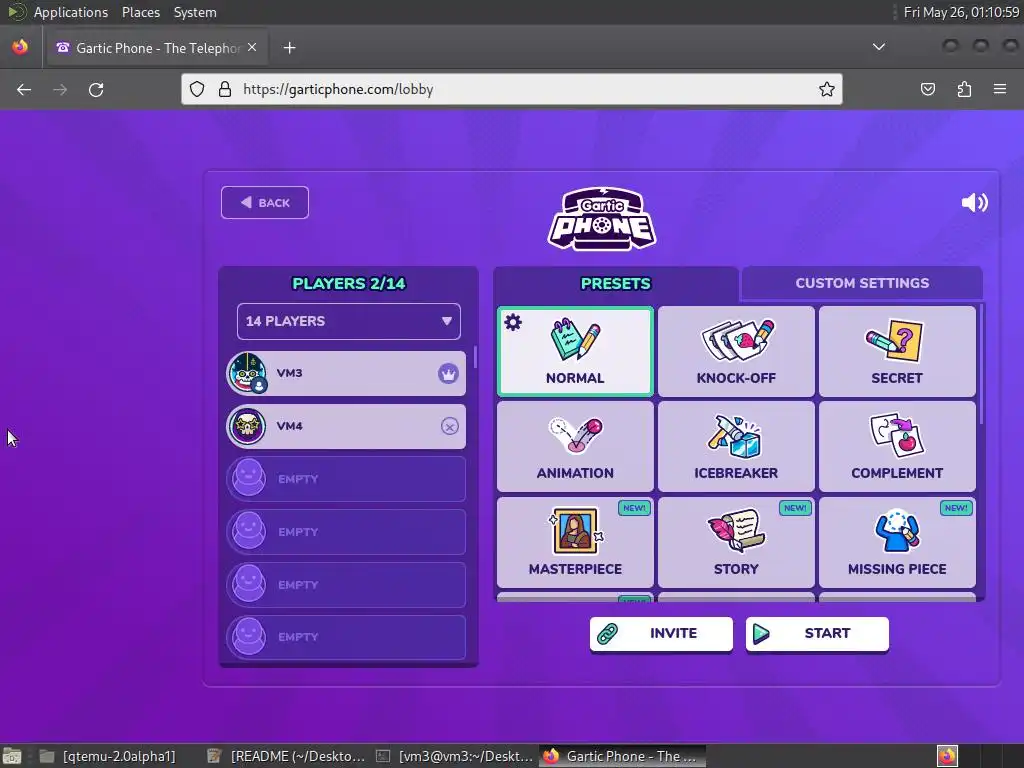Open Firefox hamburger menu
The image size is (1024, 768).
1000,89
